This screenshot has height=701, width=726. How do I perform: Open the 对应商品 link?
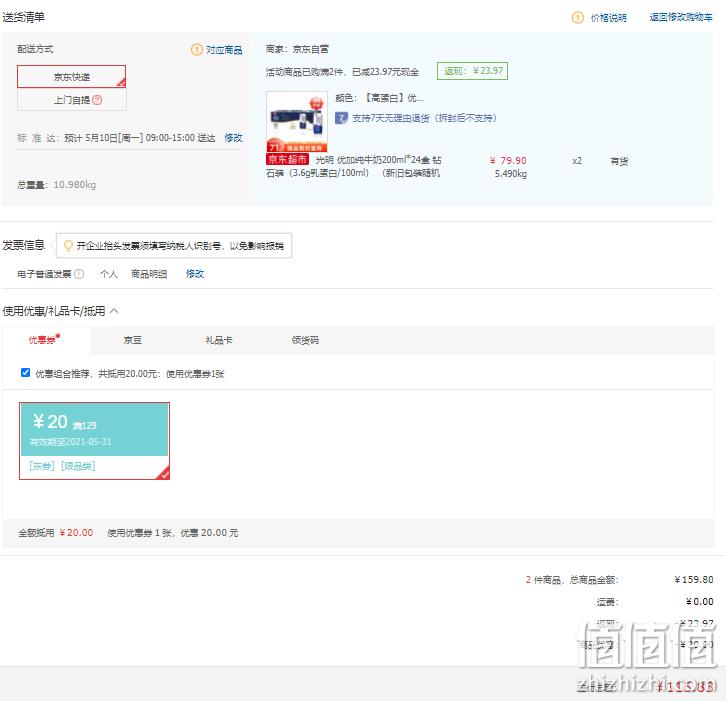click(224, 50)
